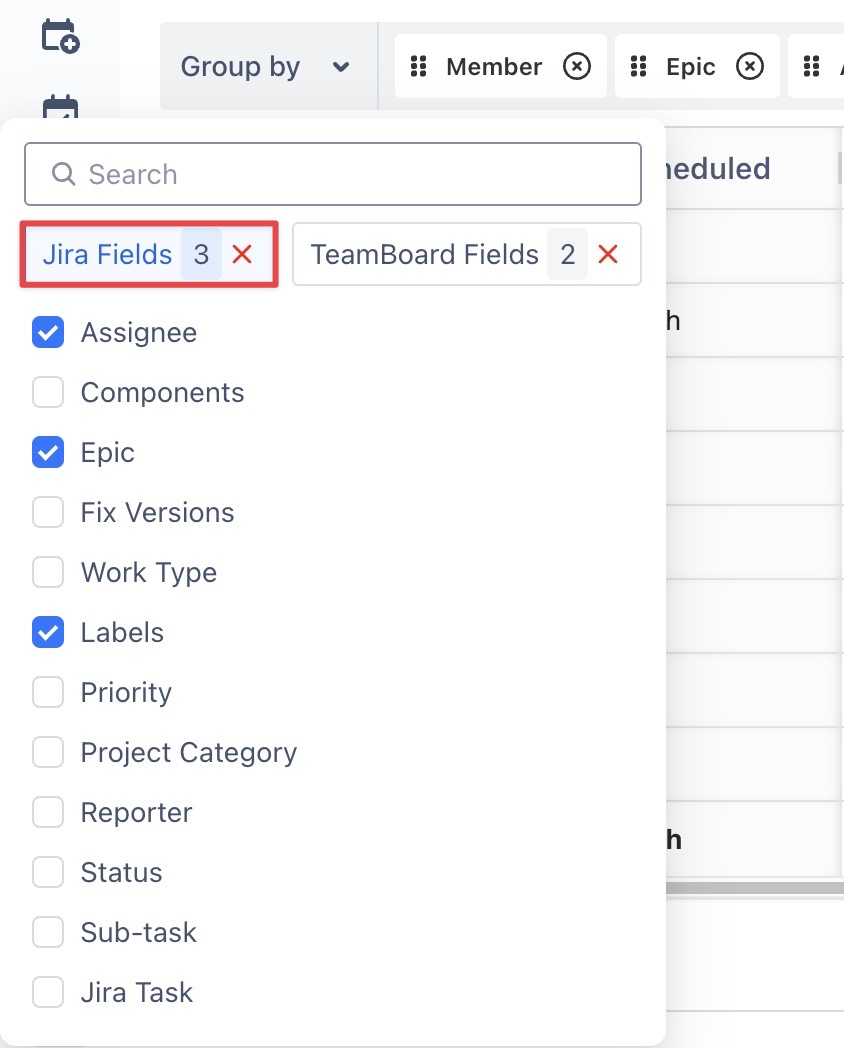
Task: Tick the Jira Task checkbox
Action: 48,993
